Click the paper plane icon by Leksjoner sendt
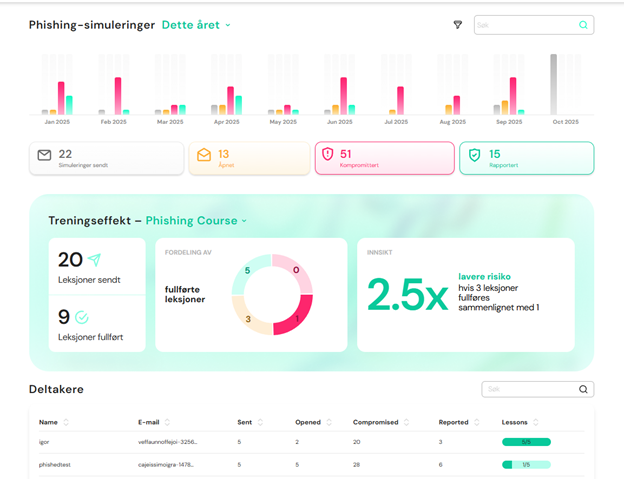 [x=94, y=260]
